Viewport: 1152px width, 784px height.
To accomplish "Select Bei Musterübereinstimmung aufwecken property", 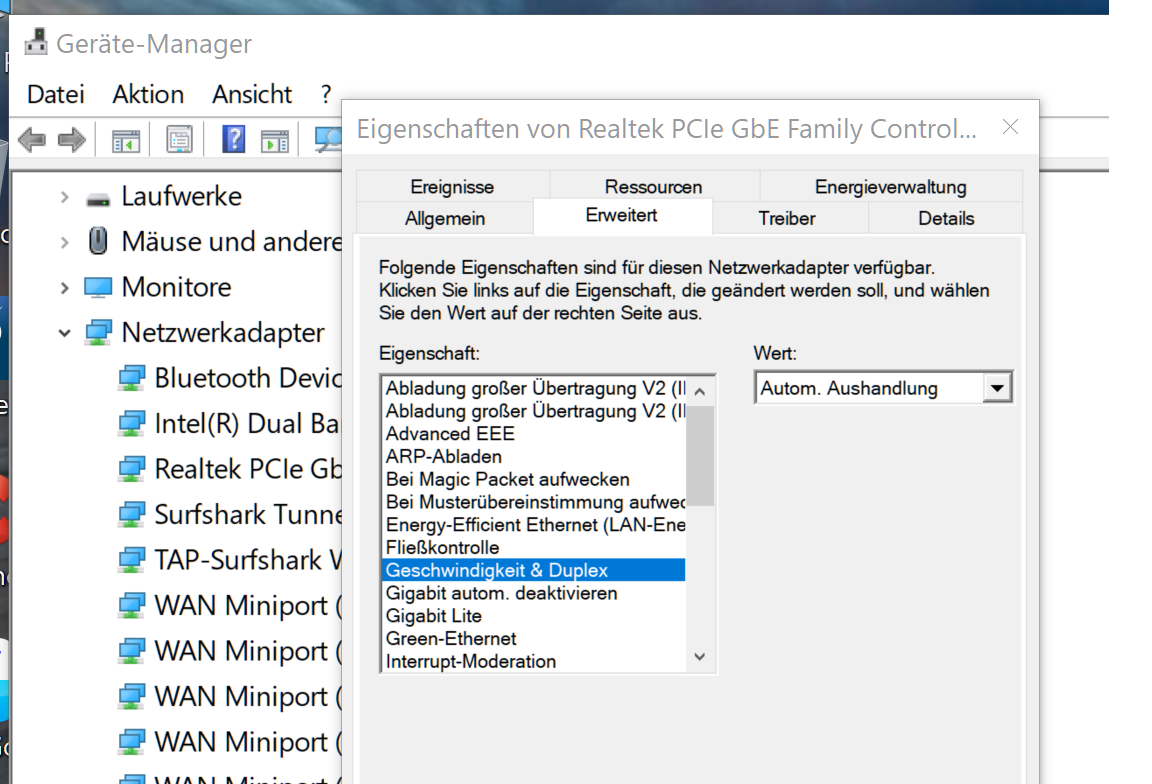I will [535, 502].
